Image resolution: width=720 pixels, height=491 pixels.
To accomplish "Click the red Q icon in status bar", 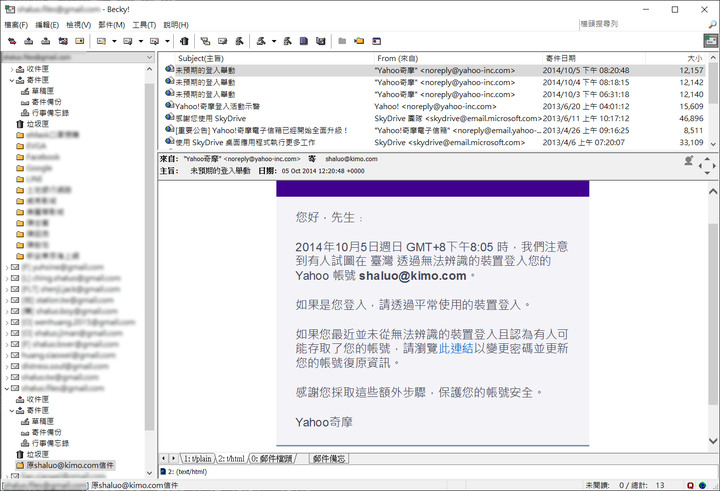I will click(x=690, y=485).
